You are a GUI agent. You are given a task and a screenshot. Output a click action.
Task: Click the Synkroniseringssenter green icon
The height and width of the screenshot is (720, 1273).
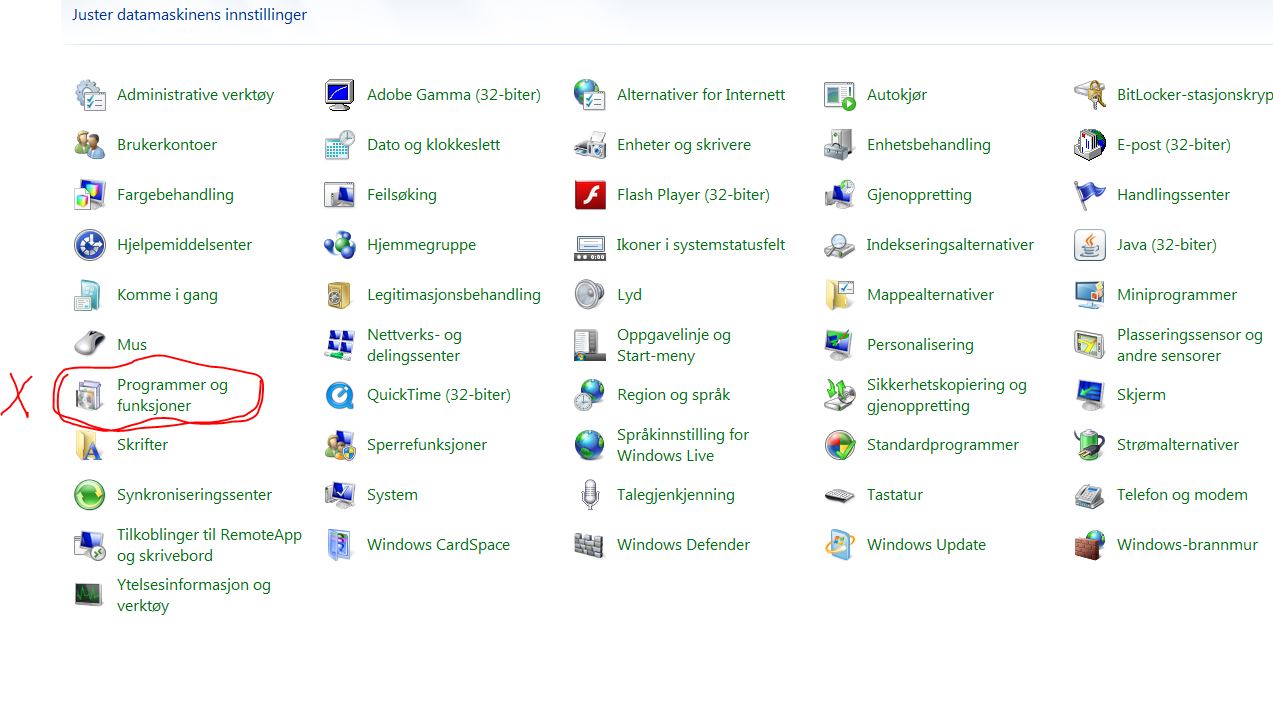pyautogui.click(x=90, y=495)
